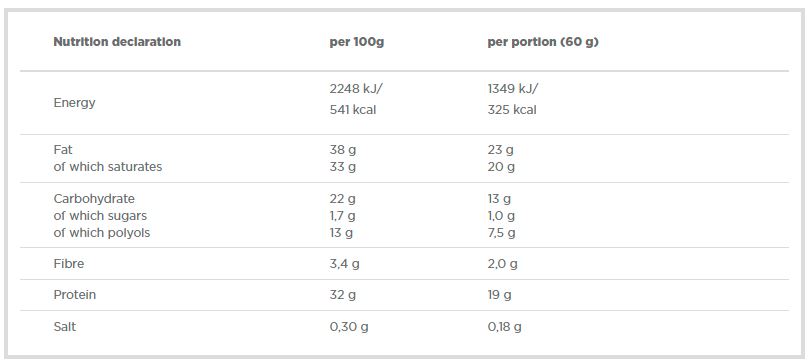Click the 38 g fat value
Viewport: 810px width, 362px height.
pyautogui.click(x=343, y=150)
